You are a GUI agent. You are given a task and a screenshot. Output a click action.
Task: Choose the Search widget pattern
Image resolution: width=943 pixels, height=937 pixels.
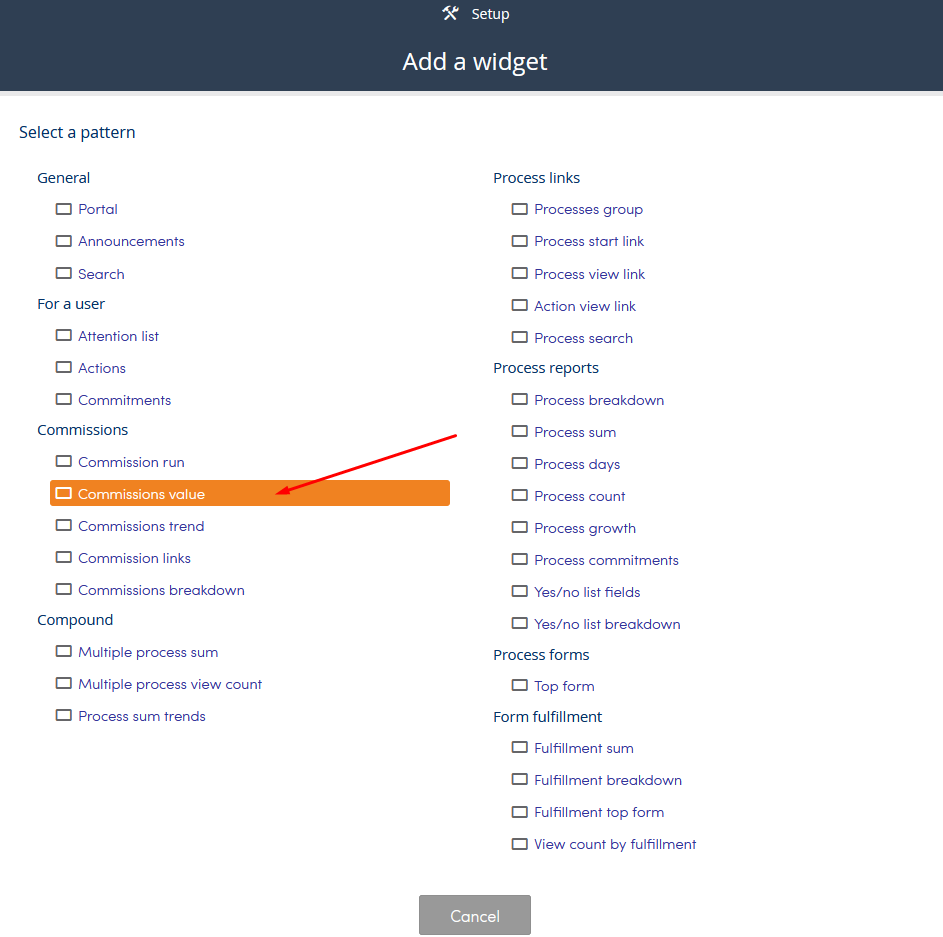pyautogui.click(x=101, y=274)
